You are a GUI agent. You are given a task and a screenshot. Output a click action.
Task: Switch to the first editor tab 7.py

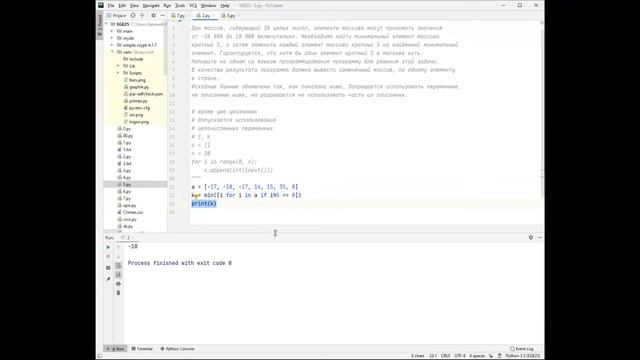pos(178,16)
